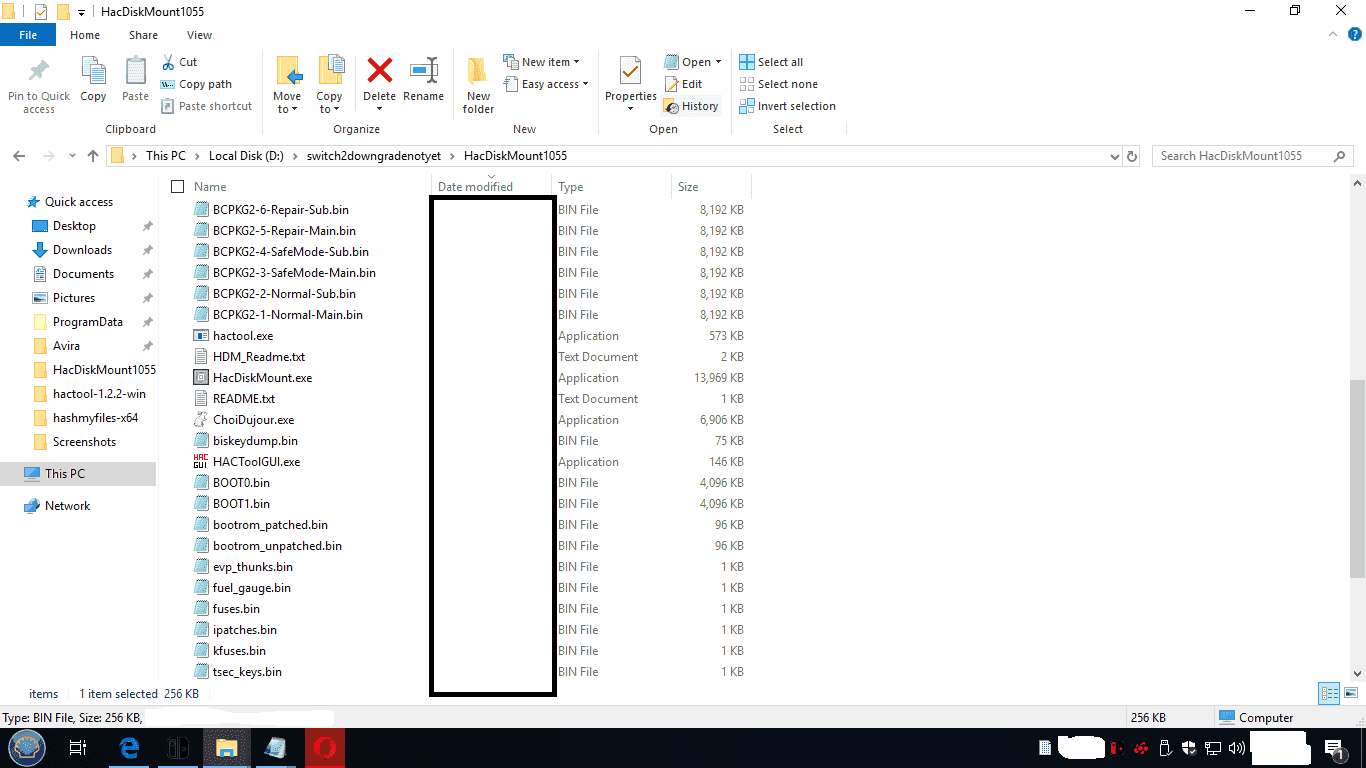
Task: Click Invert selection
Action: pyautogui.click(x=787, y=106)
